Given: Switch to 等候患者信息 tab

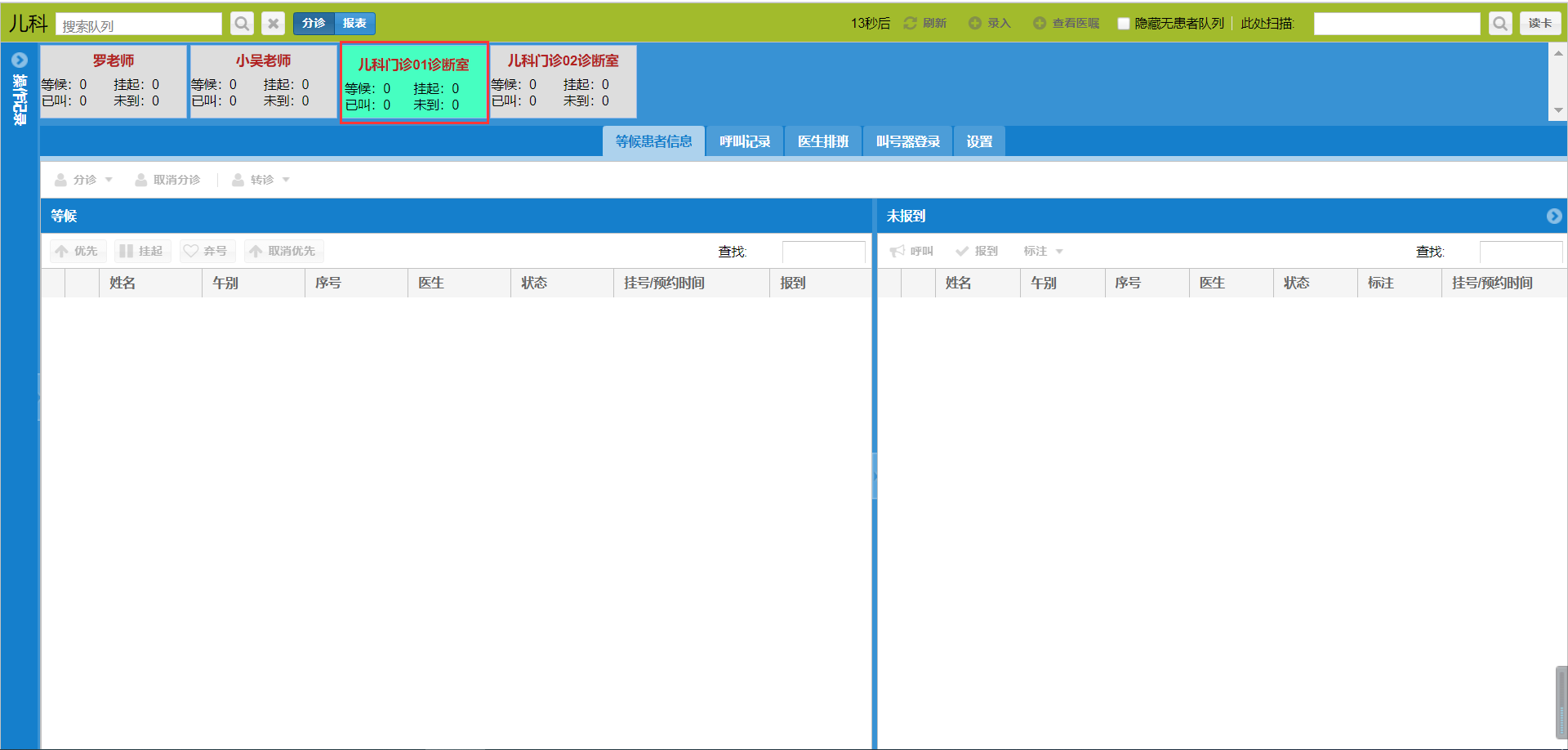Looking at the screenshot, I should 653,141.
